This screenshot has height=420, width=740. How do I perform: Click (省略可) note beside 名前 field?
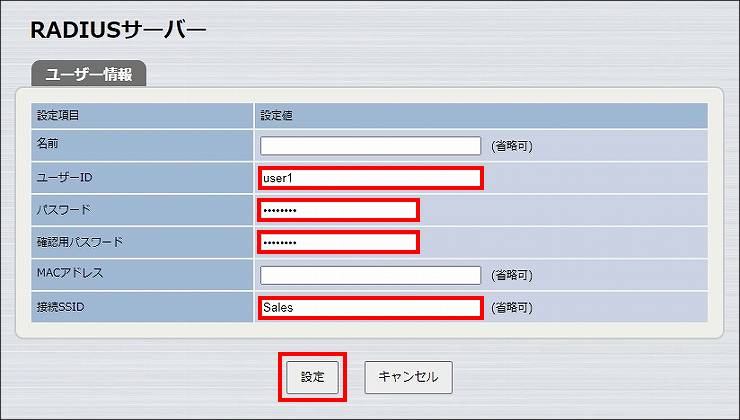(512, 146)
